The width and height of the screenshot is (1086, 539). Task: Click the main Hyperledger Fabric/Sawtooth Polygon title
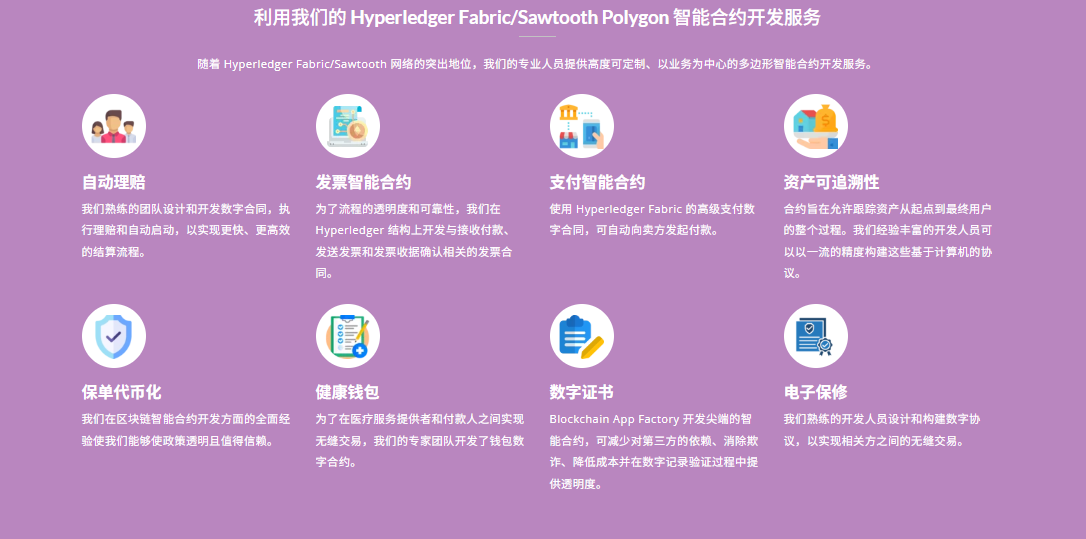point(537,17)
